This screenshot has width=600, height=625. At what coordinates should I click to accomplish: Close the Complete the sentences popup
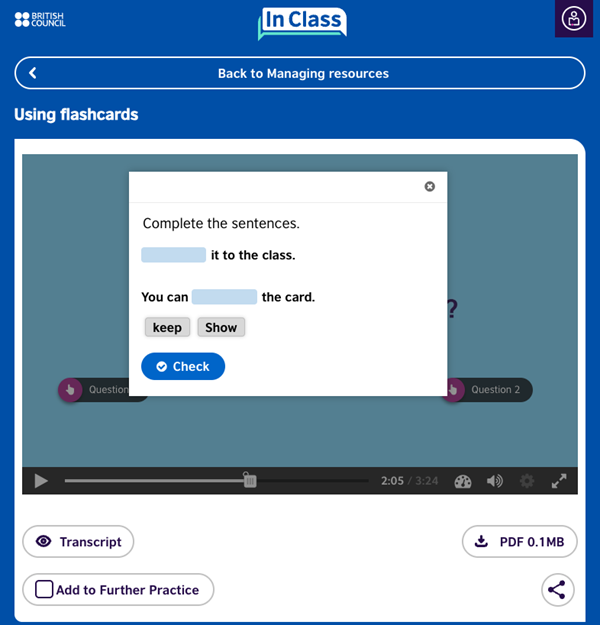[430, 186]
